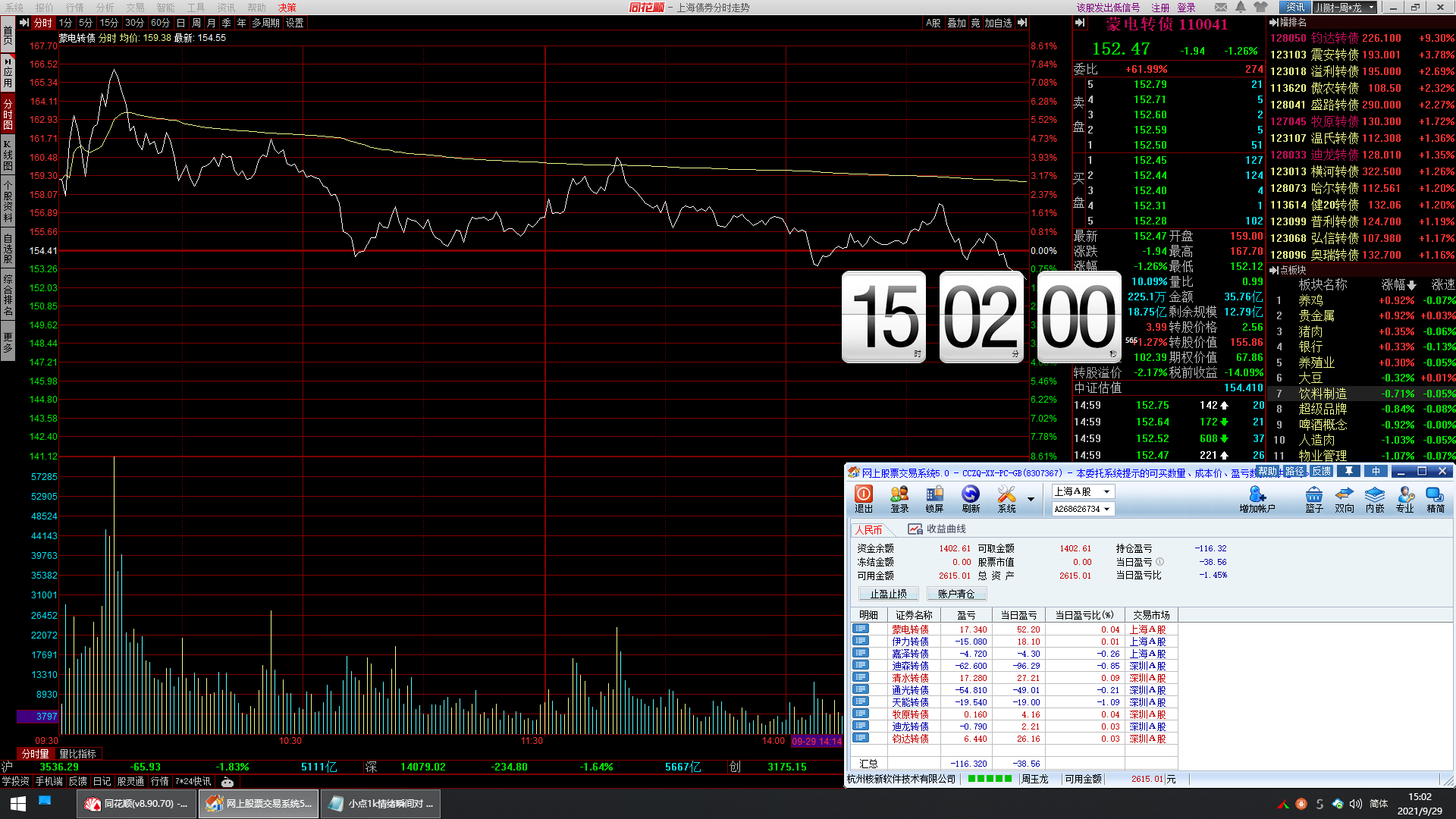This screenshot has width=1456, height=819.
Task: Click the 止盈止损 button
Action: tap(889, 594)
